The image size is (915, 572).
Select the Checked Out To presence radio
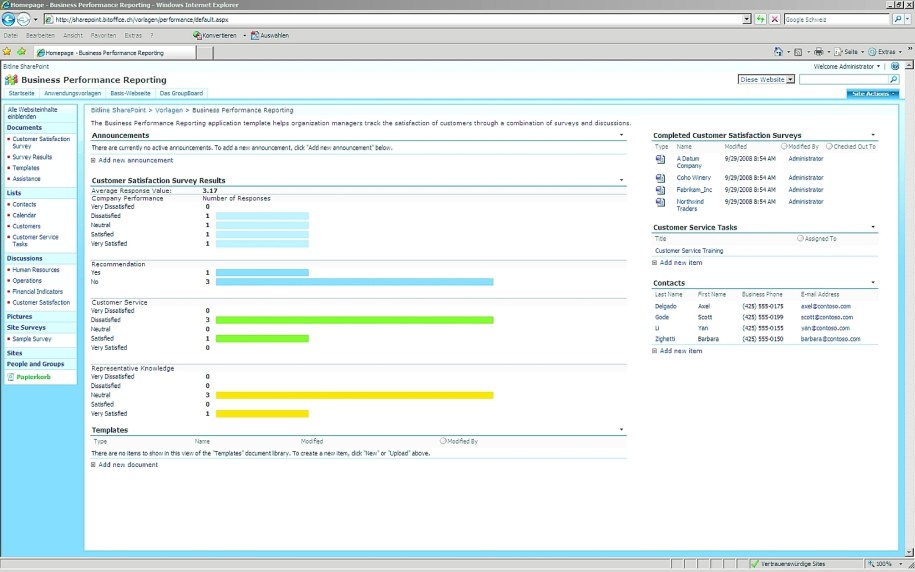point(829,146)
